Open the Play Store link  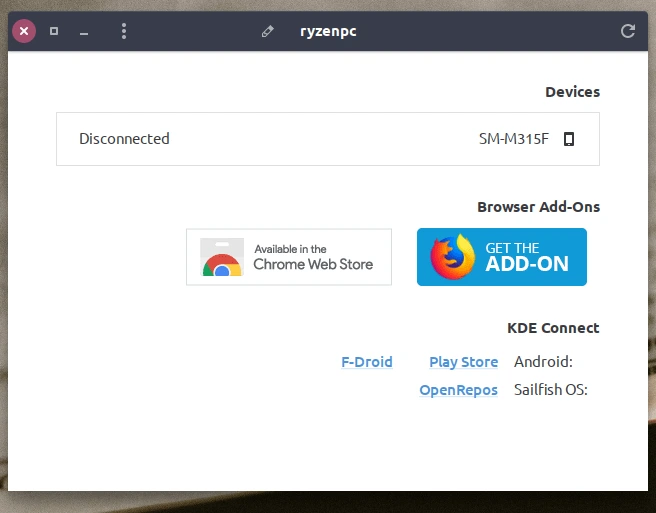[463, 362]
